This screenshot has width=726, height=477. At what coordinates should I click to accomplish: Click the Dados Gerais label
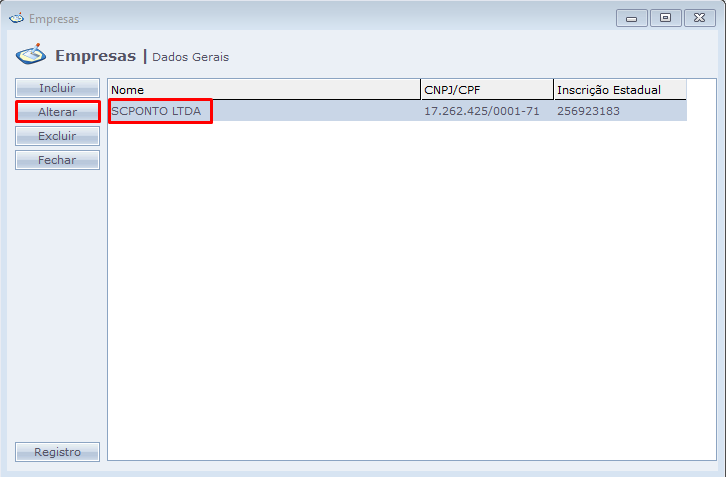pyautogui.click(x=190, y=57)
